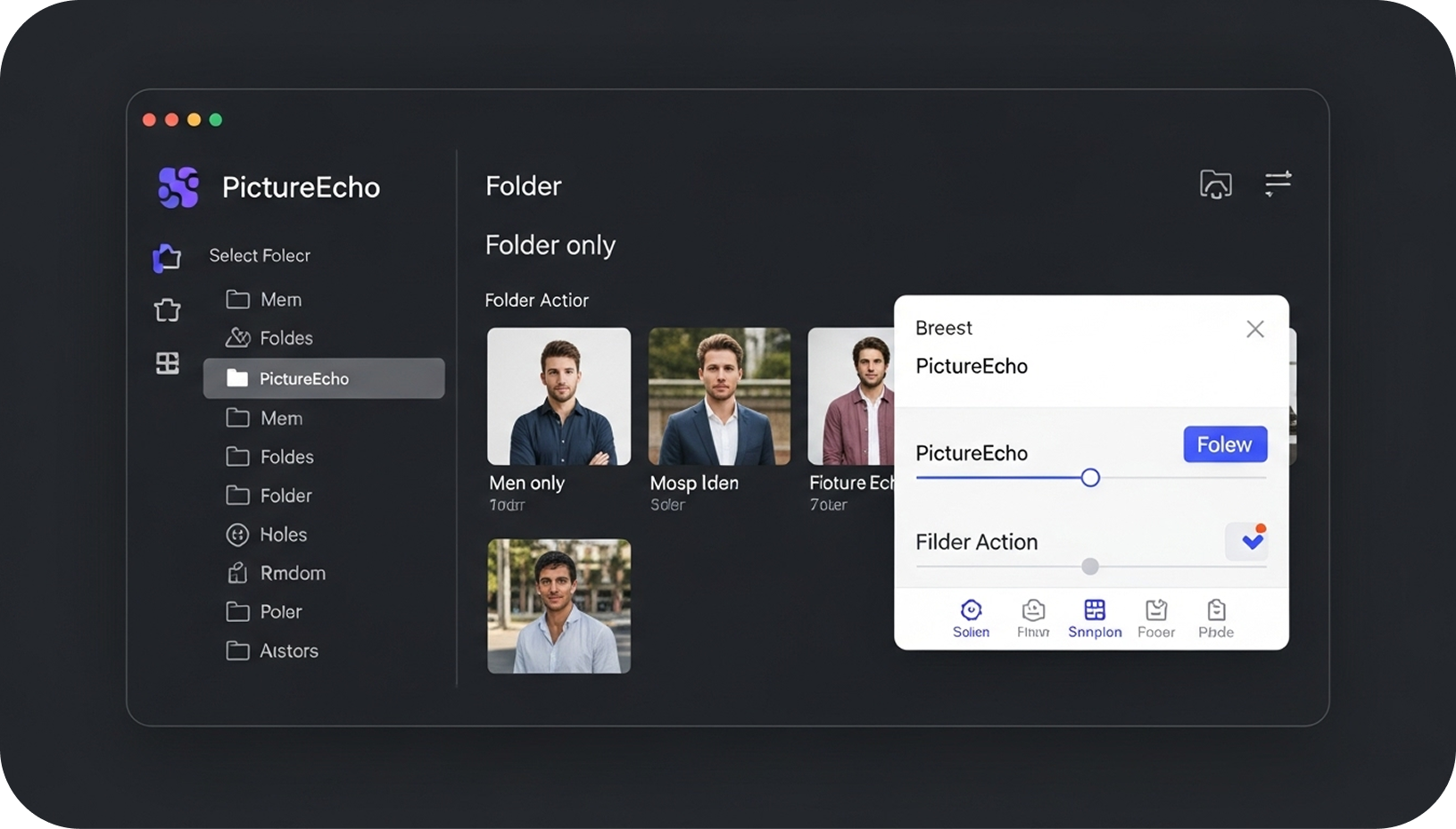Screen dimensions: 1456x829
Task: Click the checkmark toggle next to Filder Action
Action: [x=1248, y=541]
